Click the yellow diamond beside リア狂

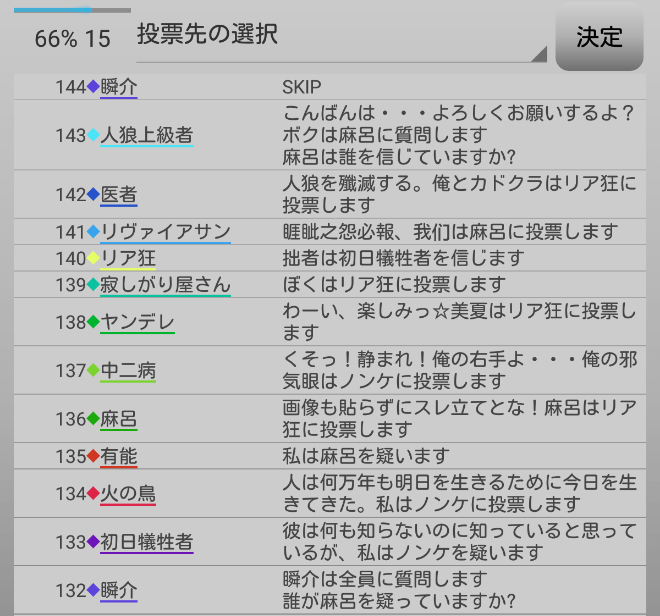pos(93,258)
